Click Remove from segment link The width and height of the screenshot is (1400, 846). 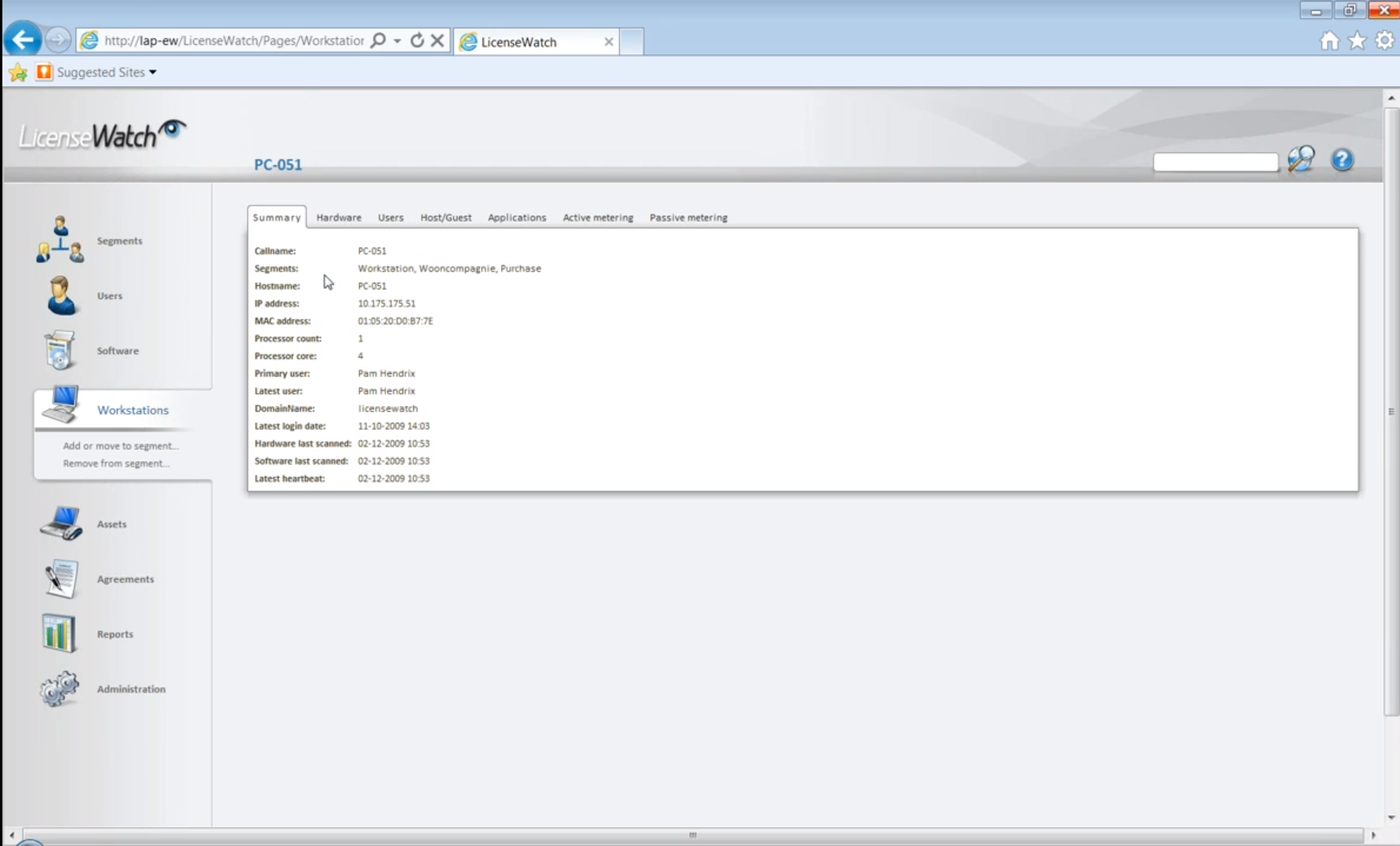click(x=116, y=463)
